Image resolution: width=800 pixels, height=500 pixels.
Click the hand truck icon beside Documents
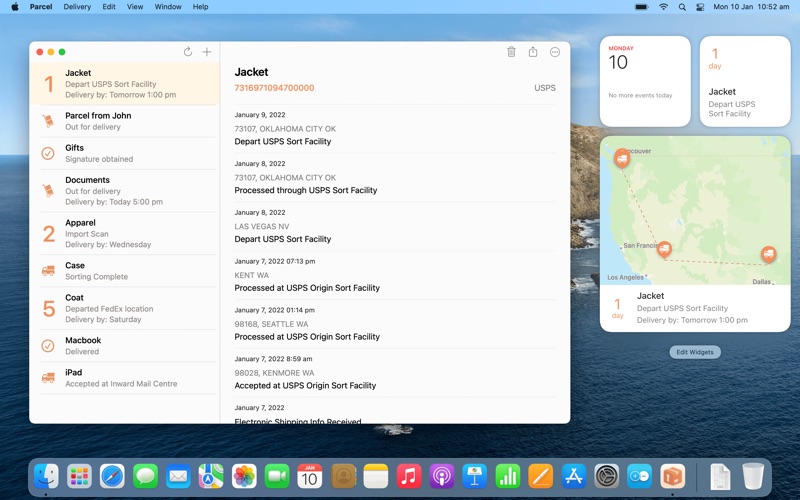pyautogui.click(x=48, y=191)
